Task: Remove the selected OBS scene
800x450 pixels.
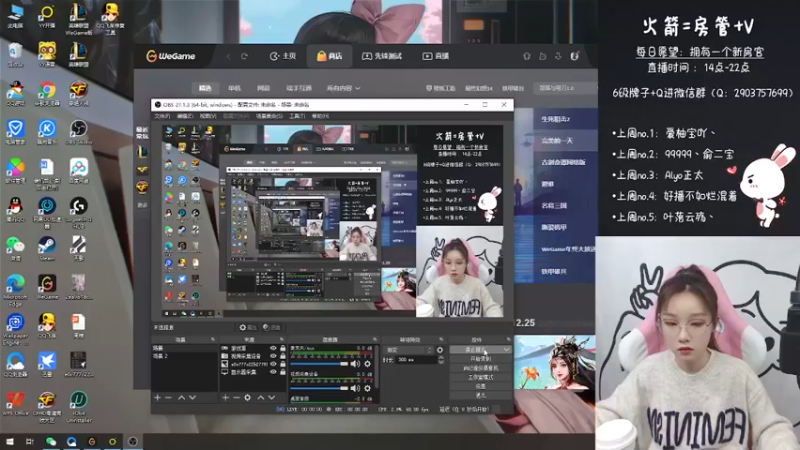Action: click(168, 397)
